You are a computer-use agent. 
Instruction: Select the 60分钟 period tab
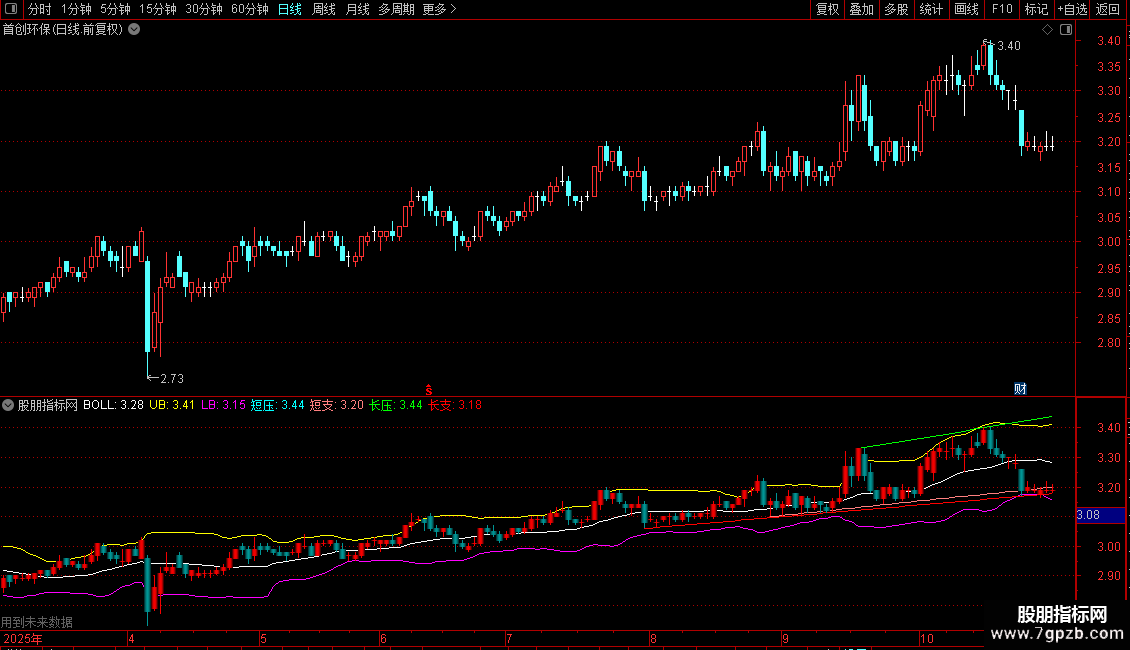[x=250, y=9]
